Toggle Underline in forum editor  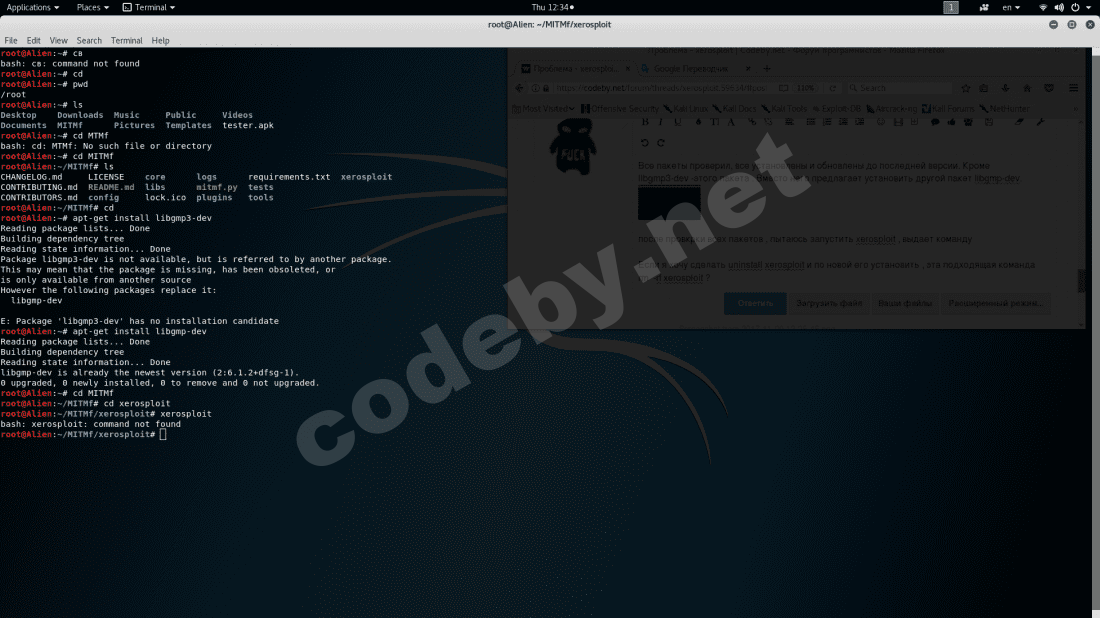(677, 122)
